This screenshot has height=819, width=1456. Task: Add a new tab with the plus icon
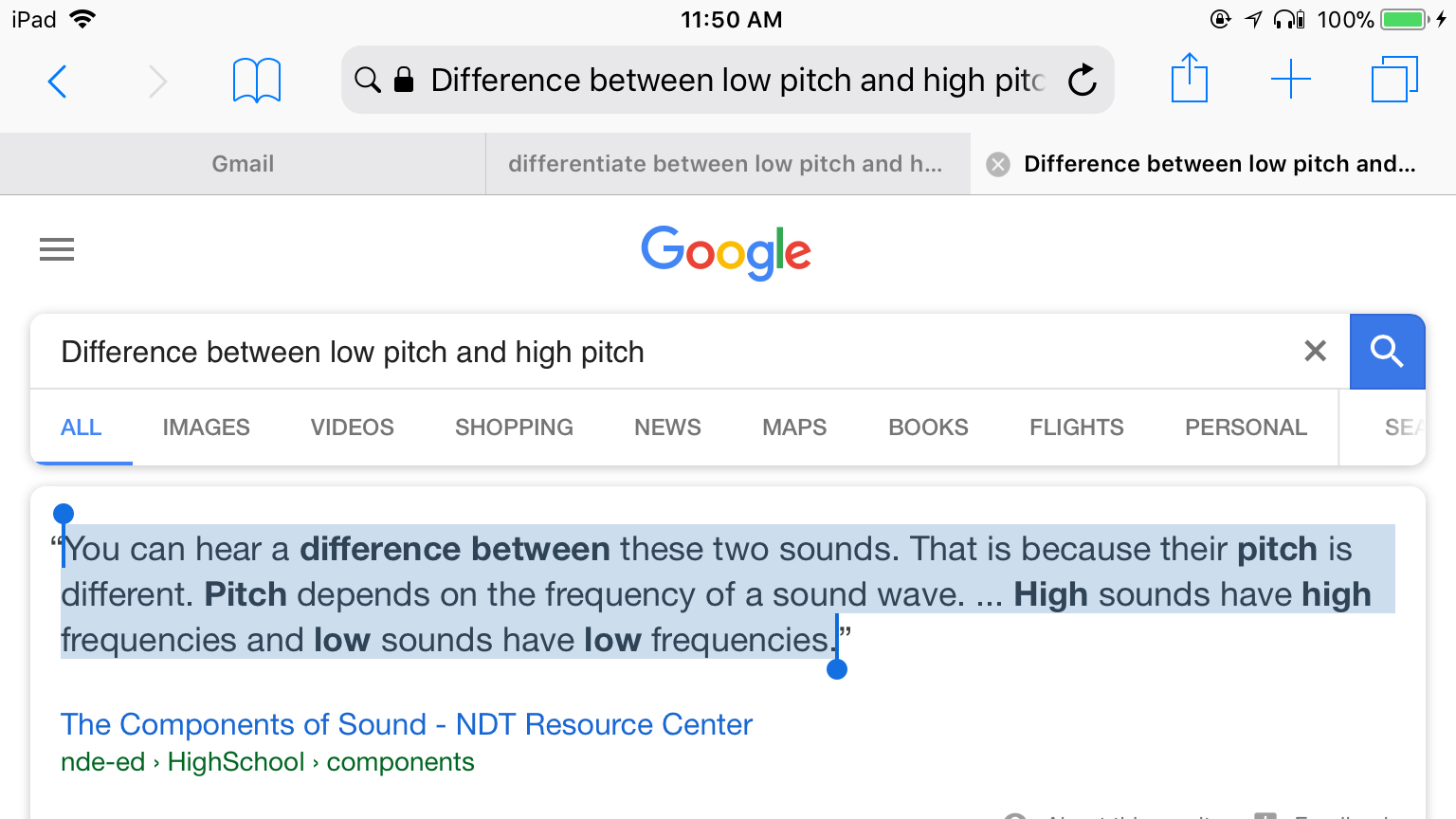point(1290,80)
